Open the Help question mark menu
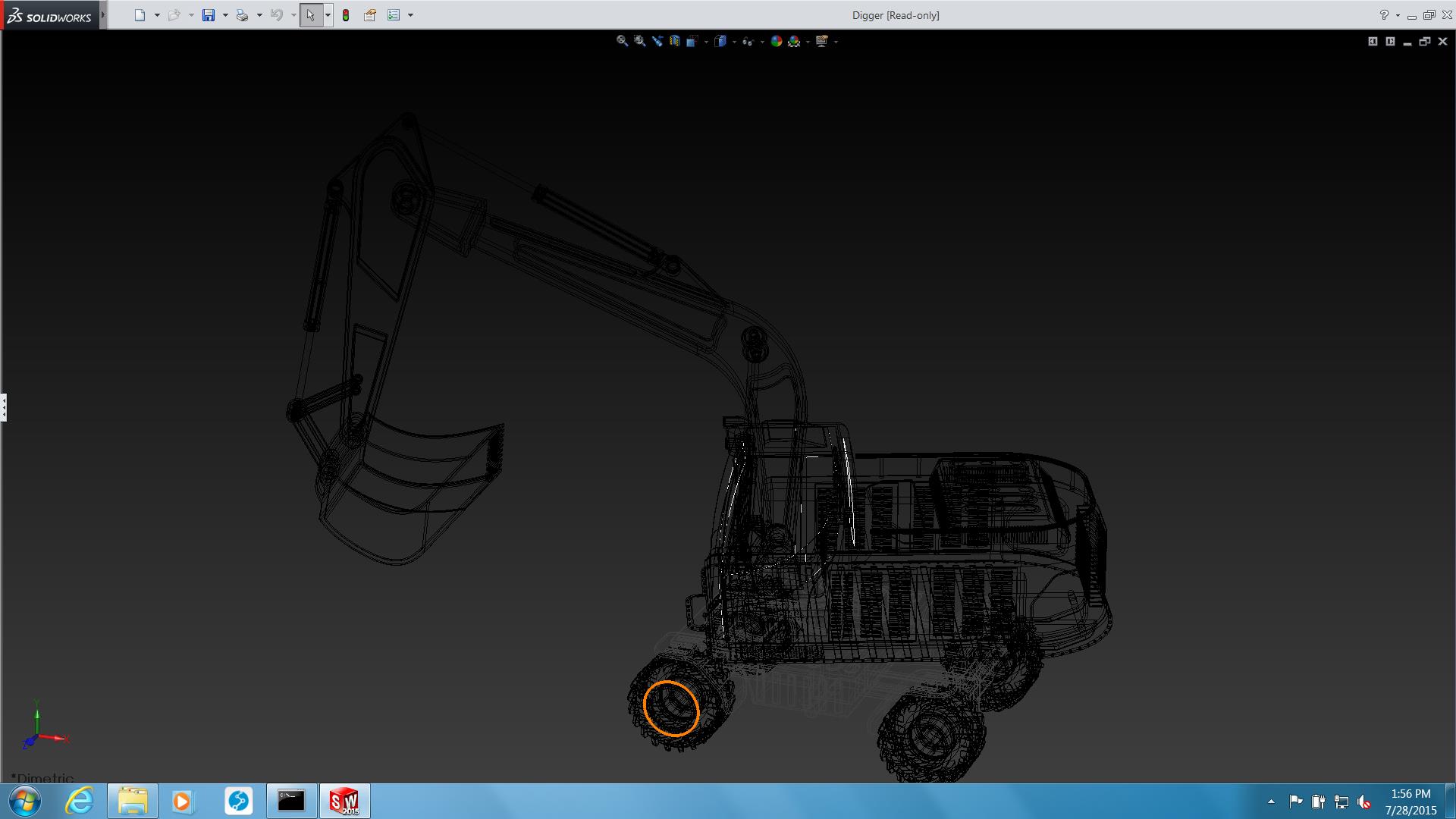The height and width of the screenshot is (819, 1456). point(1384,15)
